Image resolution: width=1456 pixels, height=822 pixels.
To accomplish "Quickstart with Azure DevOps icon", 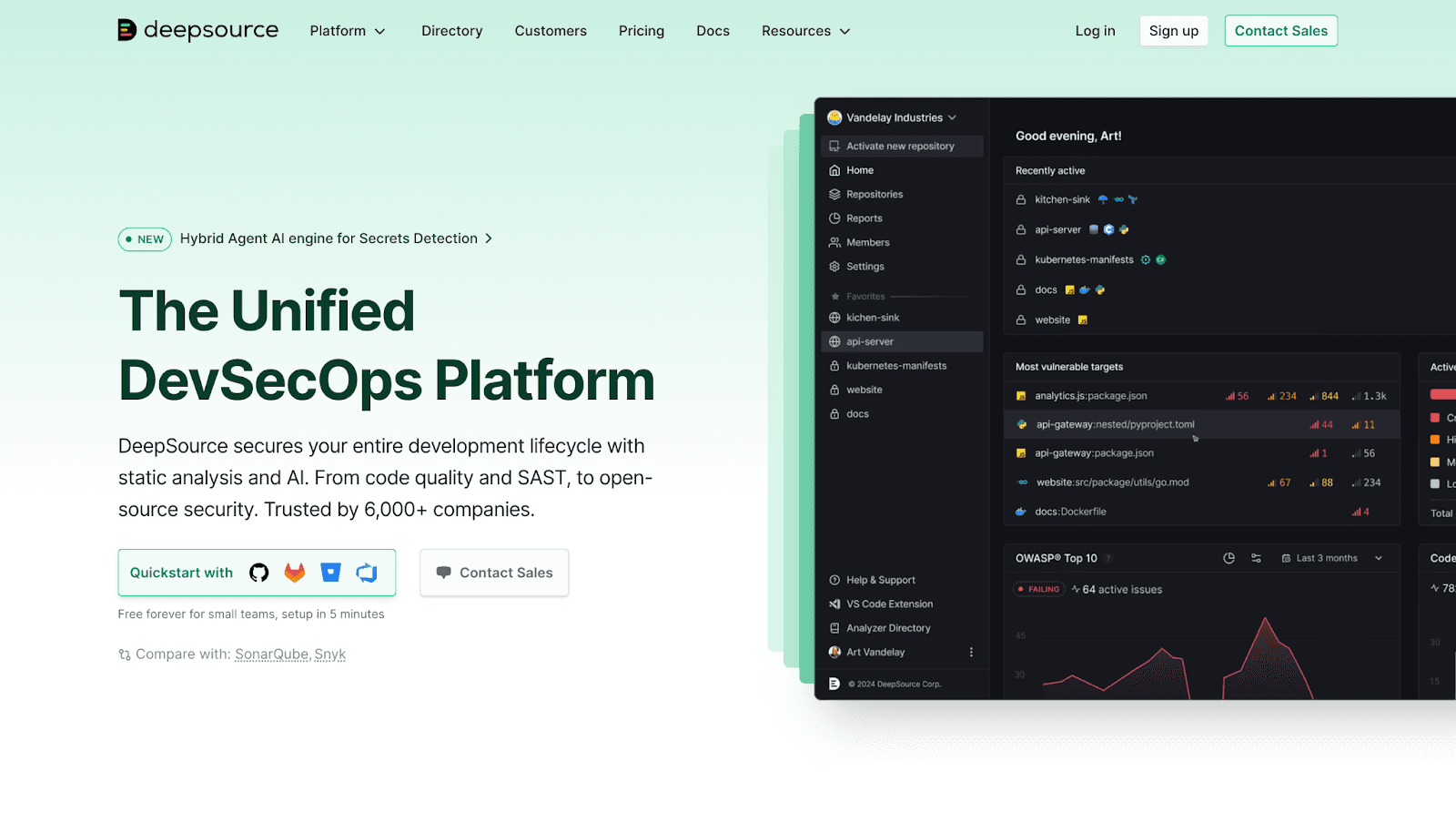I will [x=367, y=573].
